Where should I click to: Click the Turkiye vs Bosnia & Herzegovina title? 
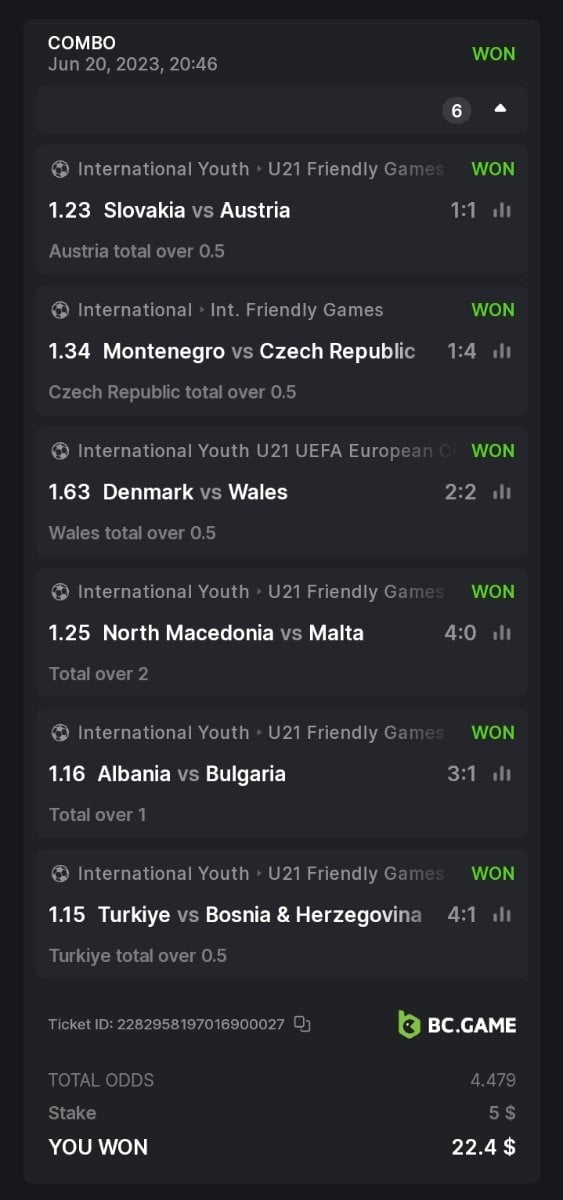click(x=260, y=915)
